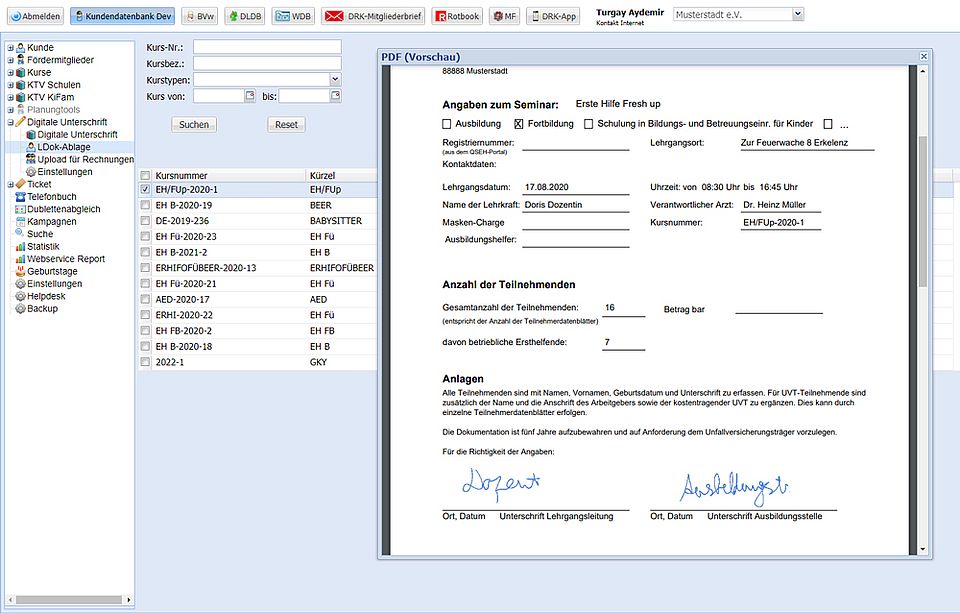Click the Backup icon in sidebar
The image size is (960, 613).
[20, 309]
